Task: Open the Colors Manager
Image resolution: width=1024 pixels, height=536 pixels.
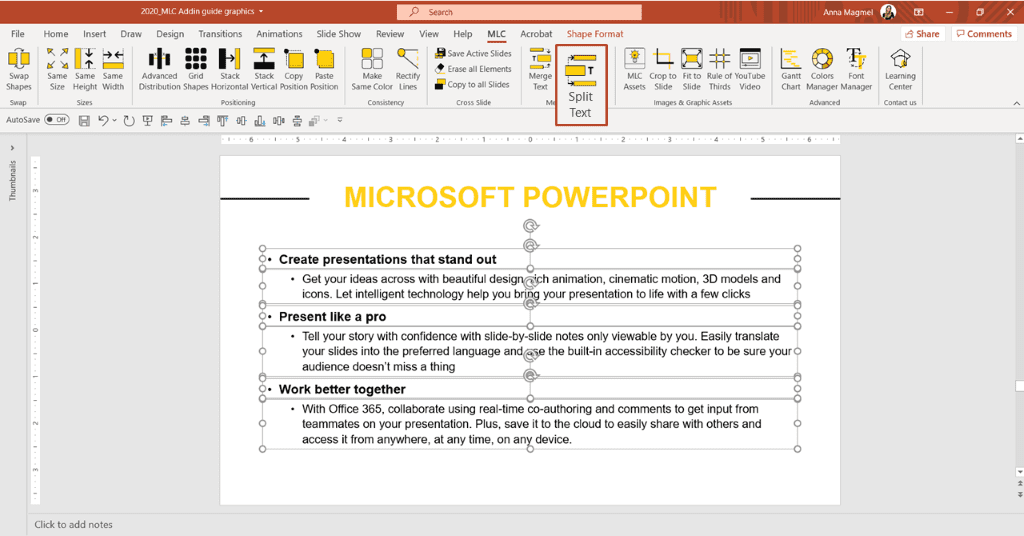Action: point(822,69)
